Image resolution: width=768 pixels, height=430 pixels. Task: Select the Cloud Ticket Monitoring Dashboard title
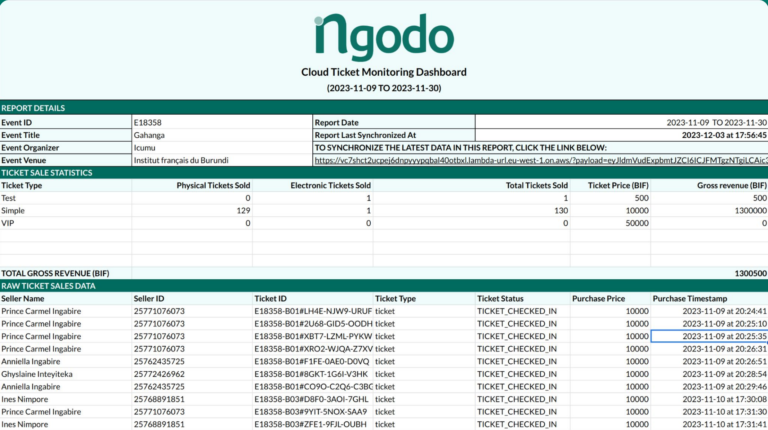[384, 72]
